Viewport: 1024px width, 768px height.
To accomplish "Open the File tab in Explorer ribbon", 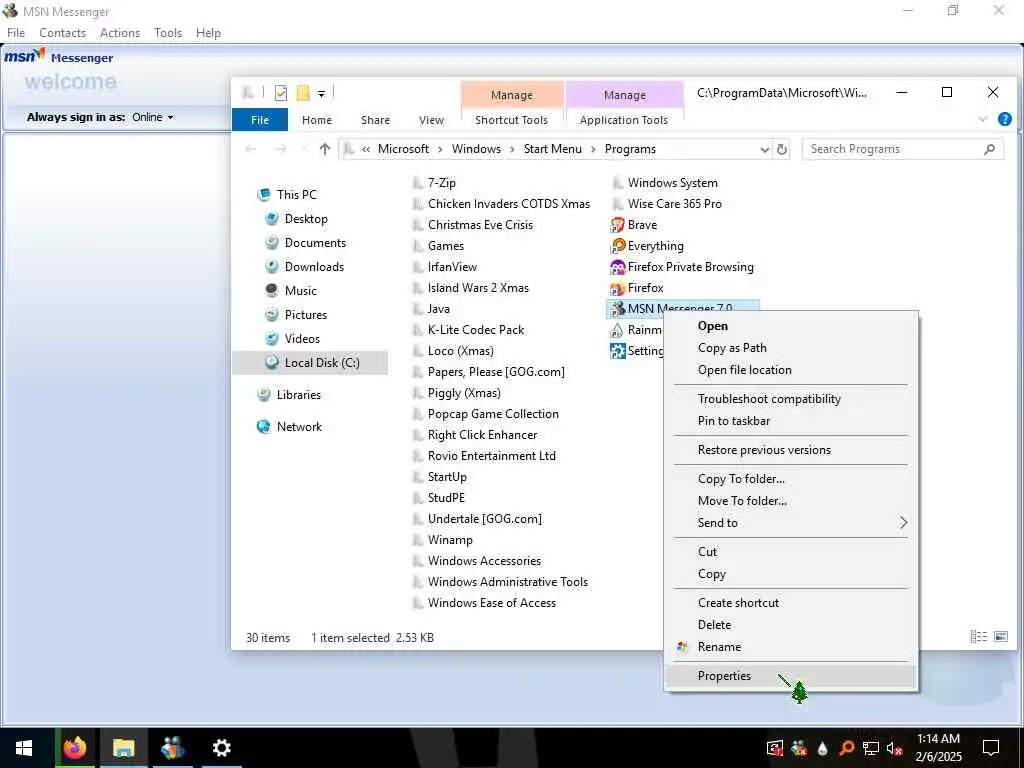I will (260, 120).
